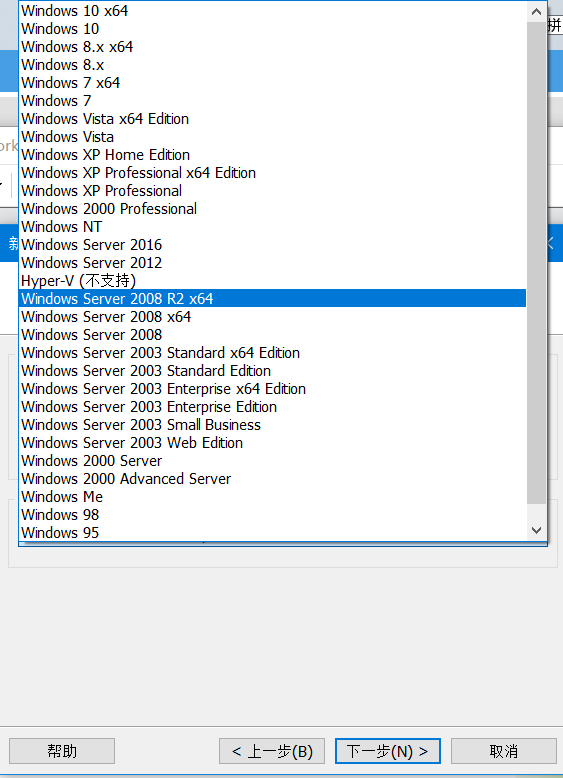Select Windows 2000 Professional
This screenshot has width=563, height=778.
click(x=272, y=208)
